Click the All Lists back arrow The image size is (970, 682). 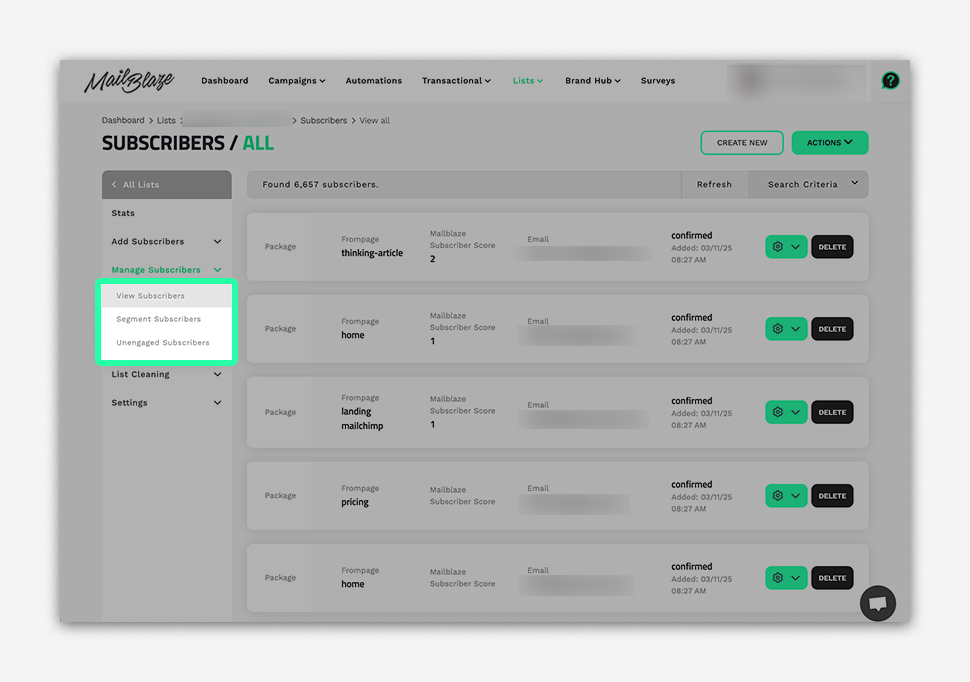point(114,185)
